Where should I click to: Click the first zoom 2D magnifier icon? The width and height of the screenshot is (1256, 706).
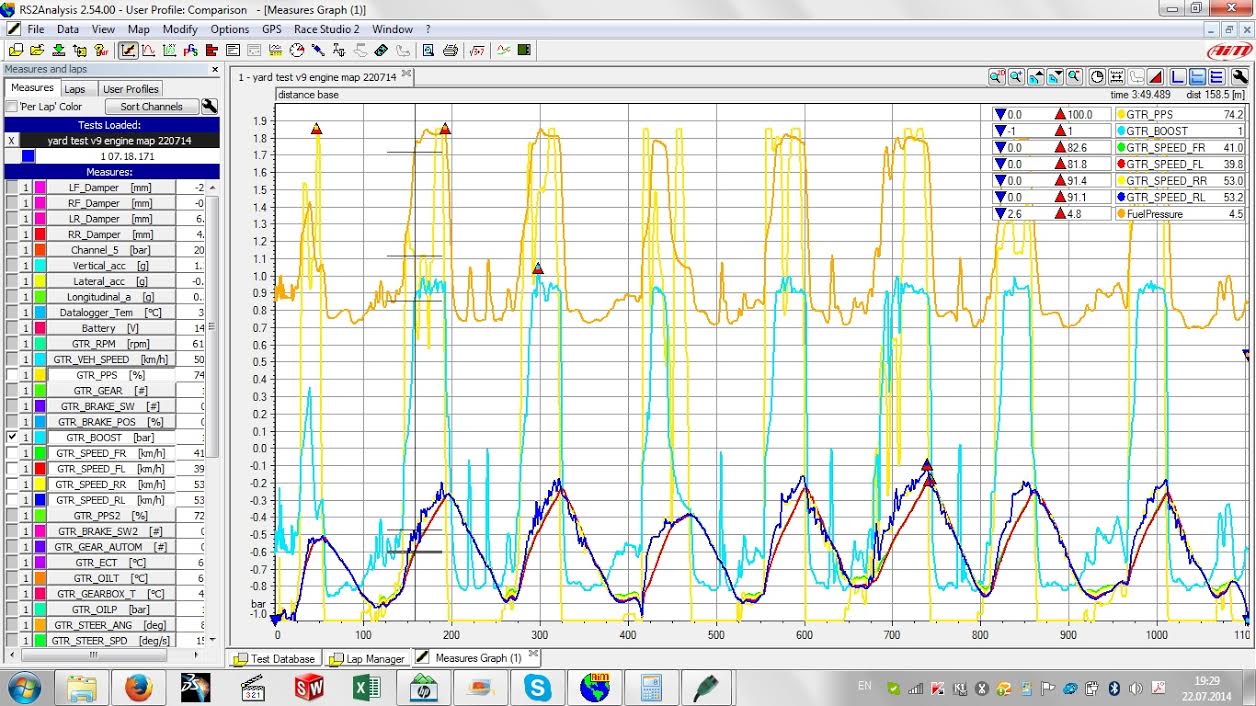(x=997, y=76)
